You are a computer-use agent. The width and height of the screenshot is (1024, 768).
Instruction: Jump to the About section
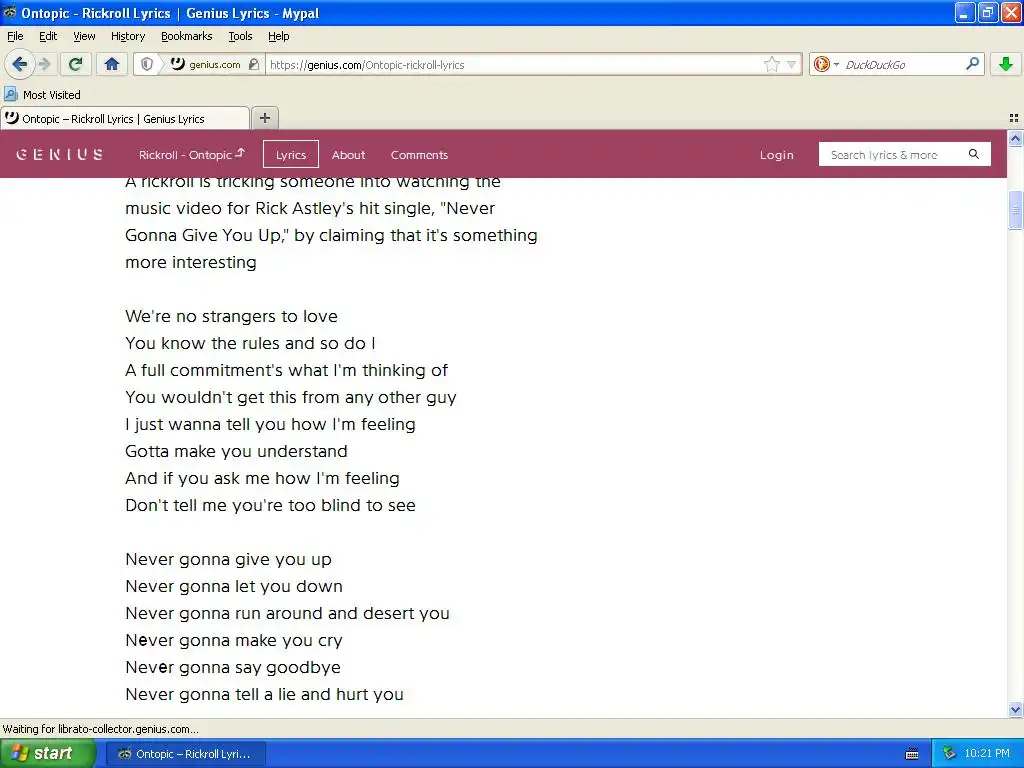click(348, 155)
